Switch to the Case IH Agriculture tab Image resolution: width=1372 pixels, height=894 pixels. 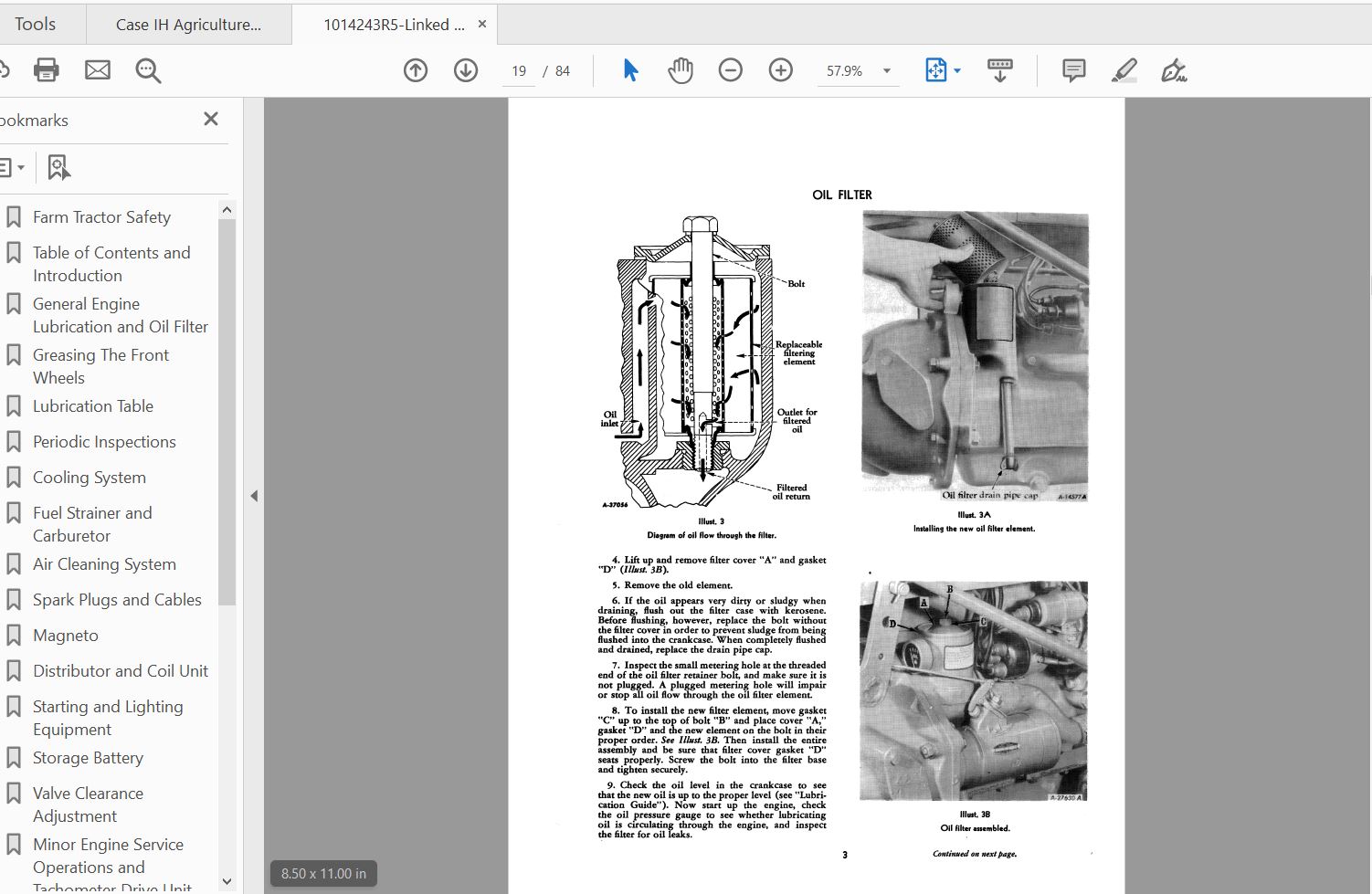point(188,25)
